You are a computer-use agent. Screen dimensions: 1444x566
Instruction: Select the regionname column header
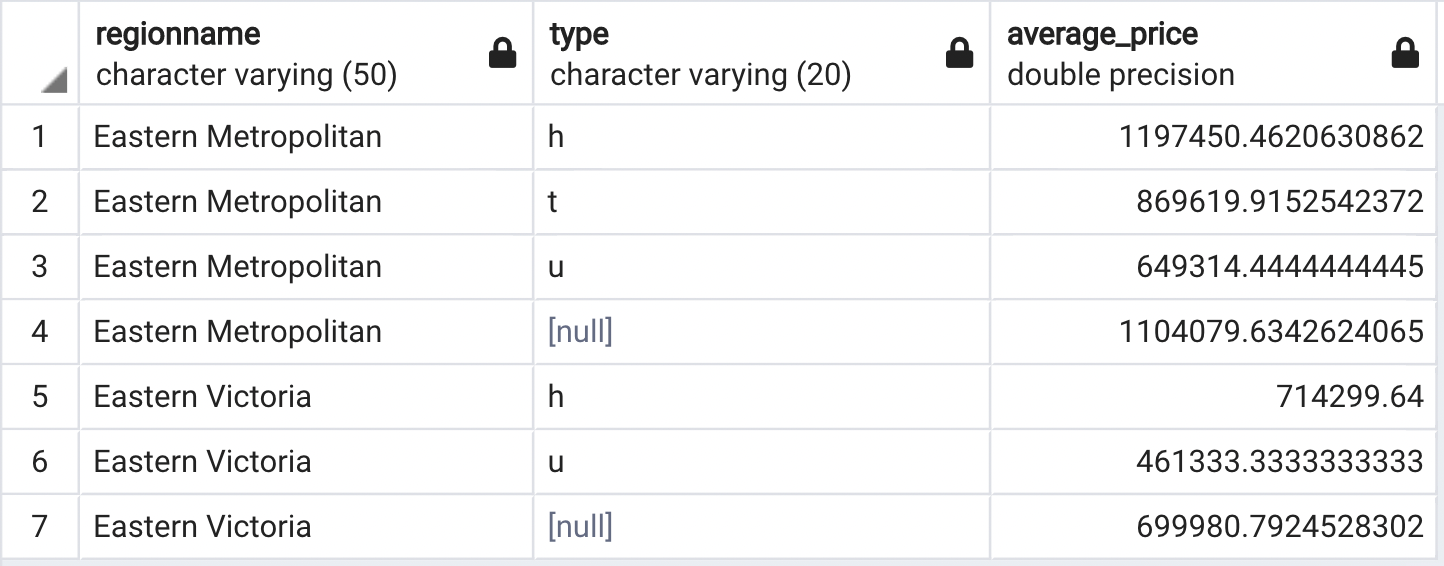(x=280, y=54)
